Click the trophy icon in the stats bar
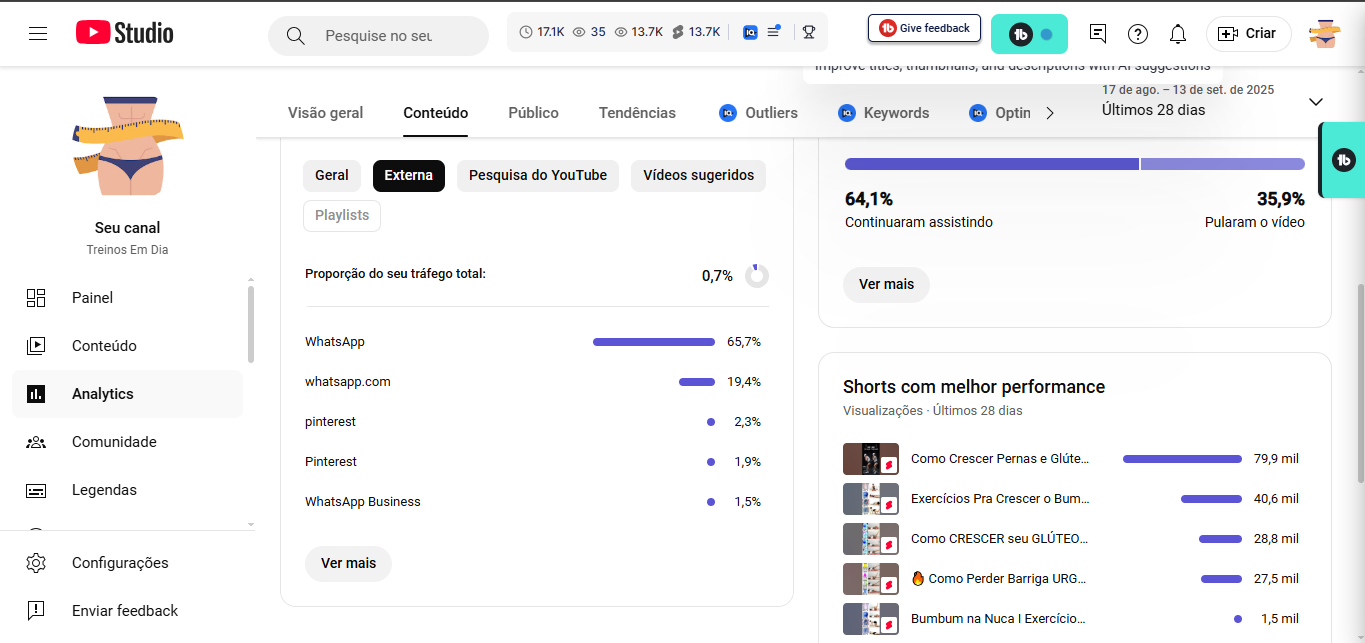The image size is (1365, 643). click(808, 32)
